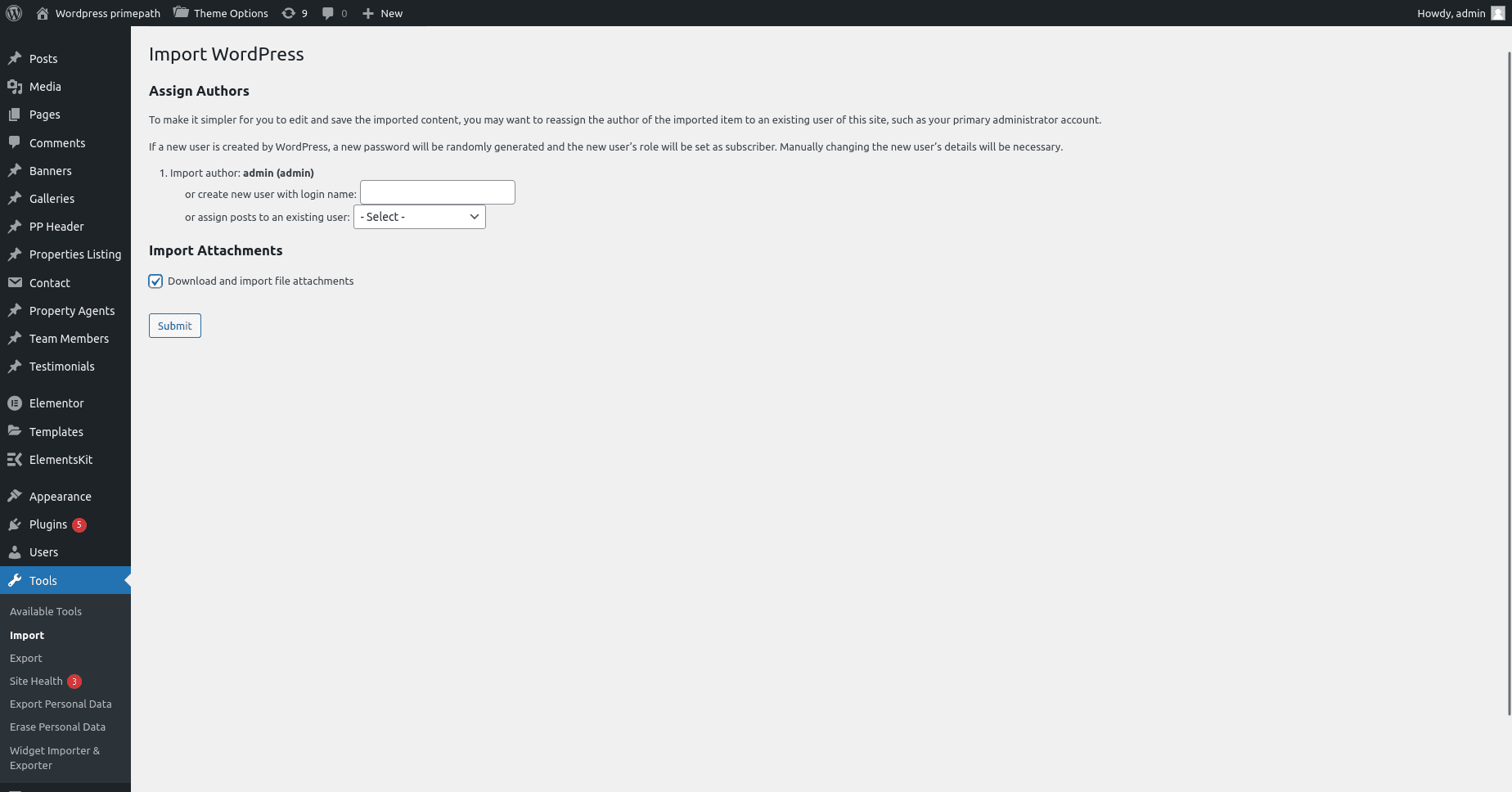This screenshot has height=792, width=1512.
Task: Click the Media icon in the sidebar
Action: click(15, 86)
